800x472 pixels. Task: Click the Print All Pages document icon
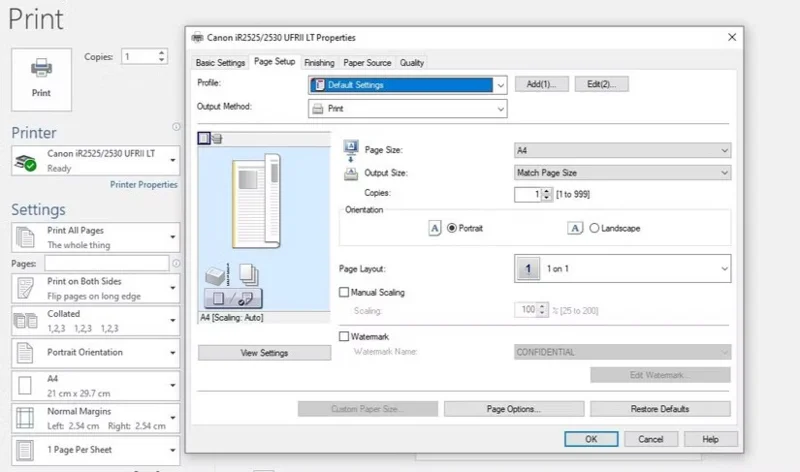click(x=25, y=238)
